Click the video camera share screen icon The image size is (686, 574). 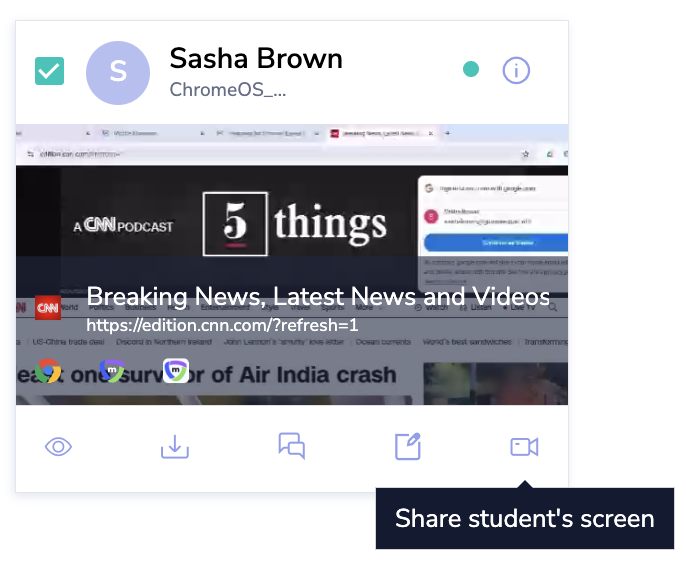click(524, 447)
